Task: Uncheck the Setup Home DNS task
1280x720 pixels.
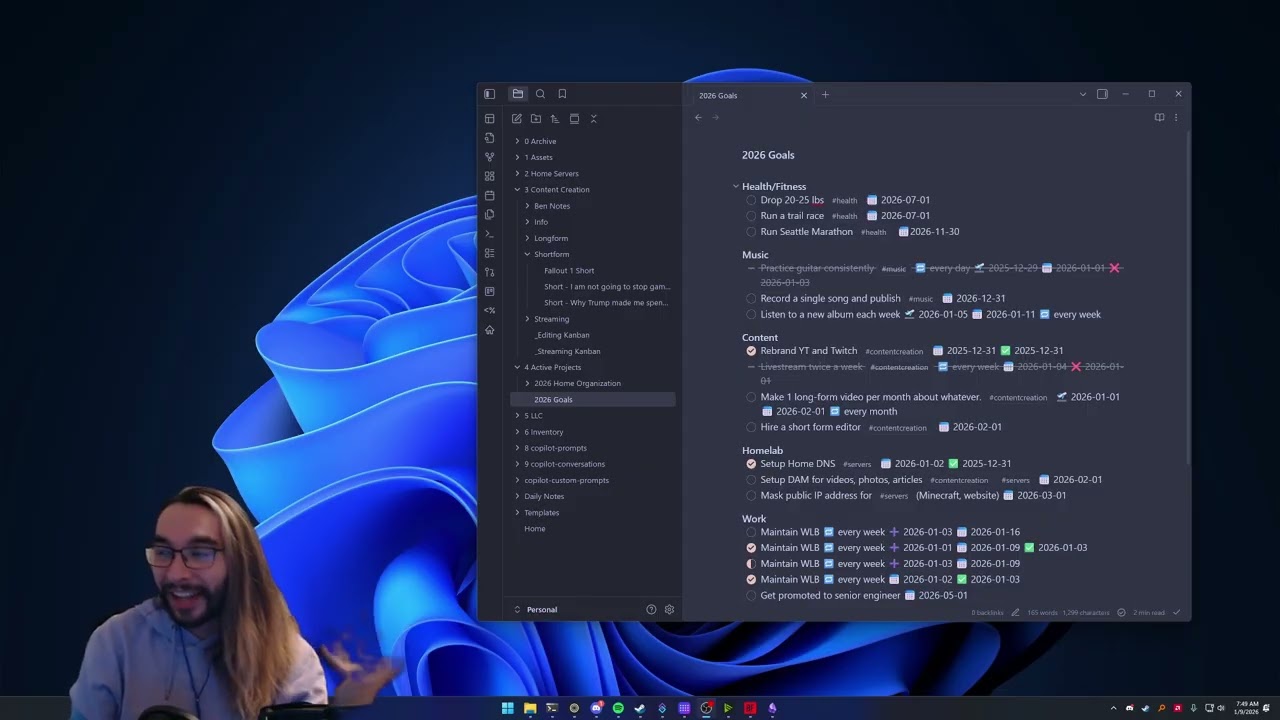Action: coord(751,464)
